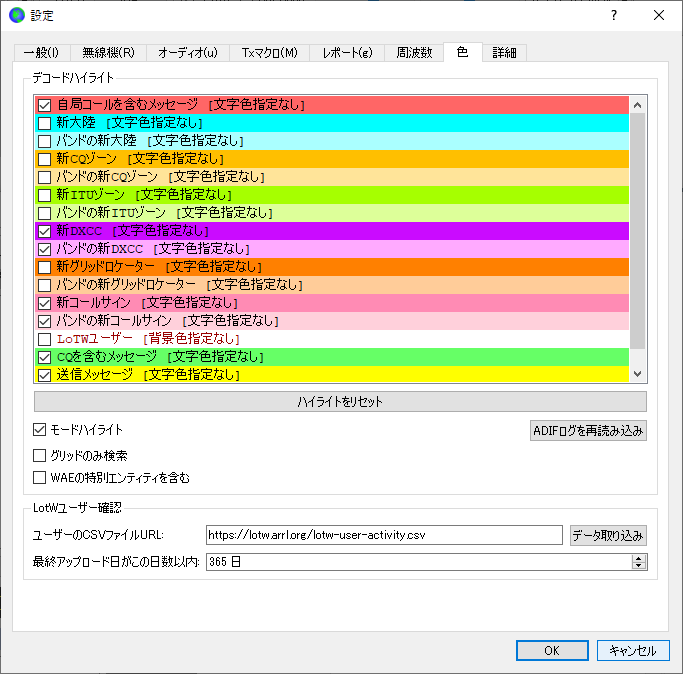Select the Txマクロ(M) tab

pos(269,53)
